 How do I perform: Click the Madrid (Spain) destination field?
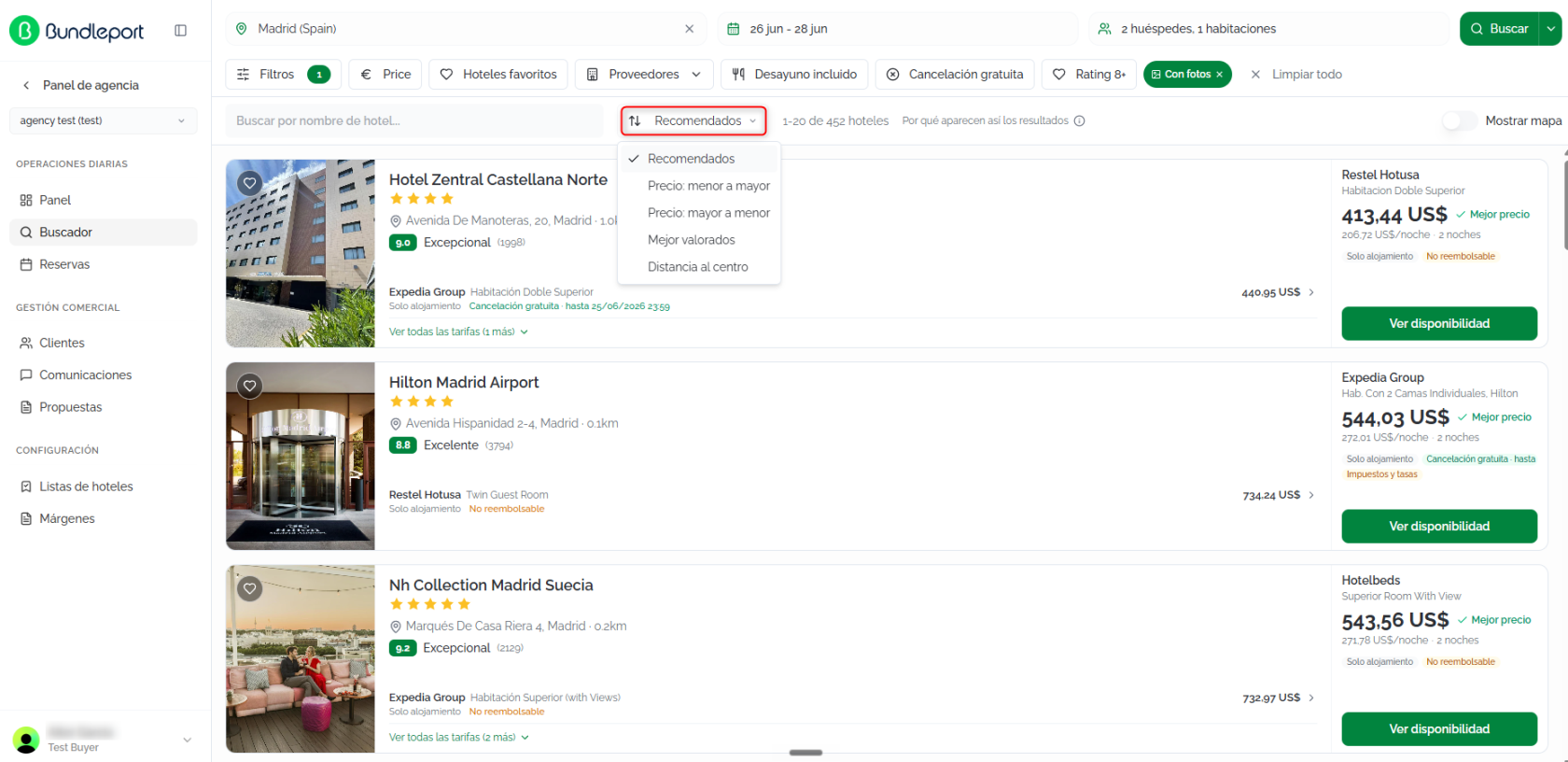(465, 29)
